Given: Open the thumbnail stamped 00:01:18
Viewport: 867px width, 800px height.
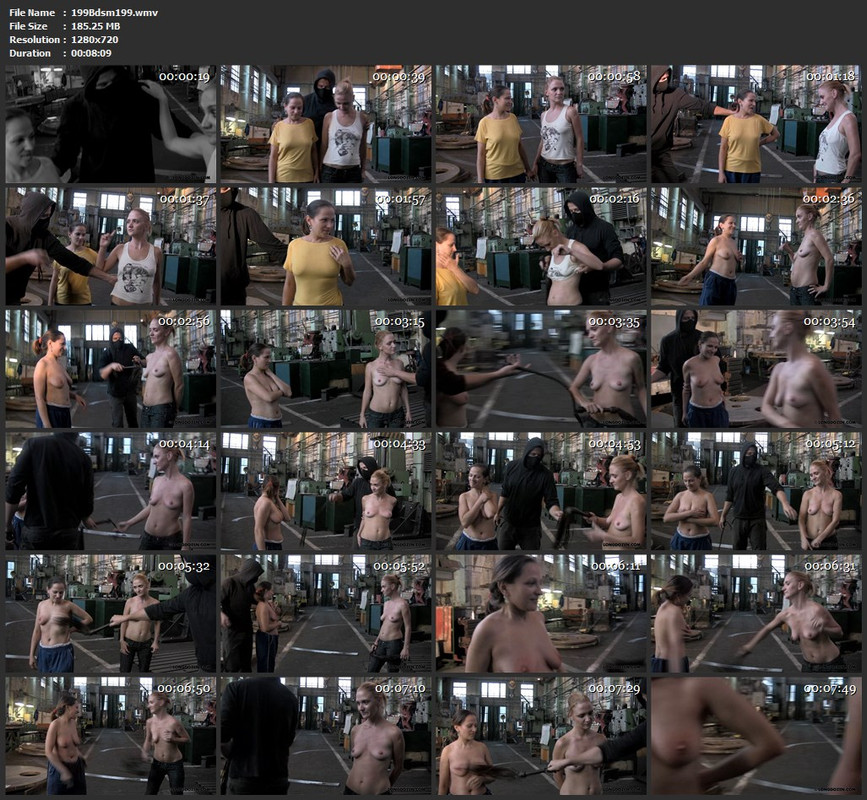Looking at the screenshot, I should click(x=756, y=124).
